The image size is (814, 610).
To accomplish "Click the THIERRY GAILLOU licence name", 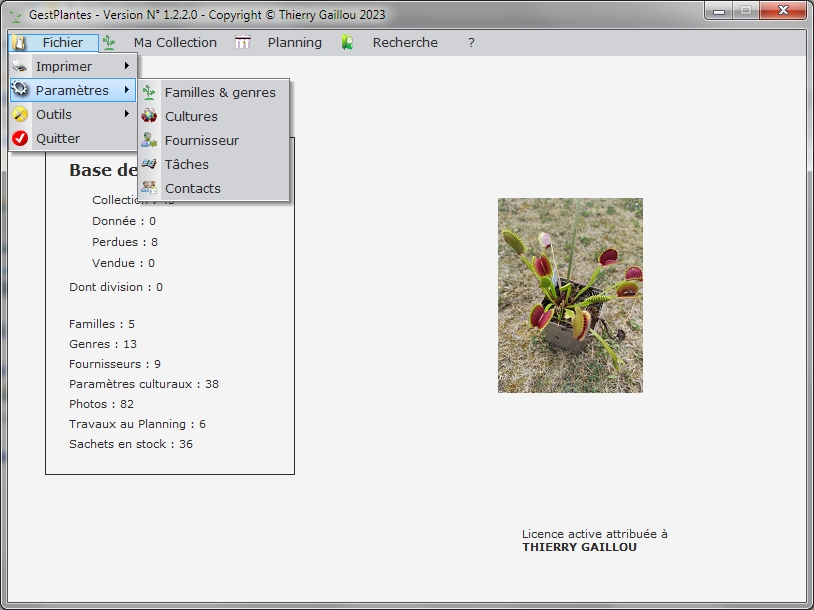I will coord(579,547).
